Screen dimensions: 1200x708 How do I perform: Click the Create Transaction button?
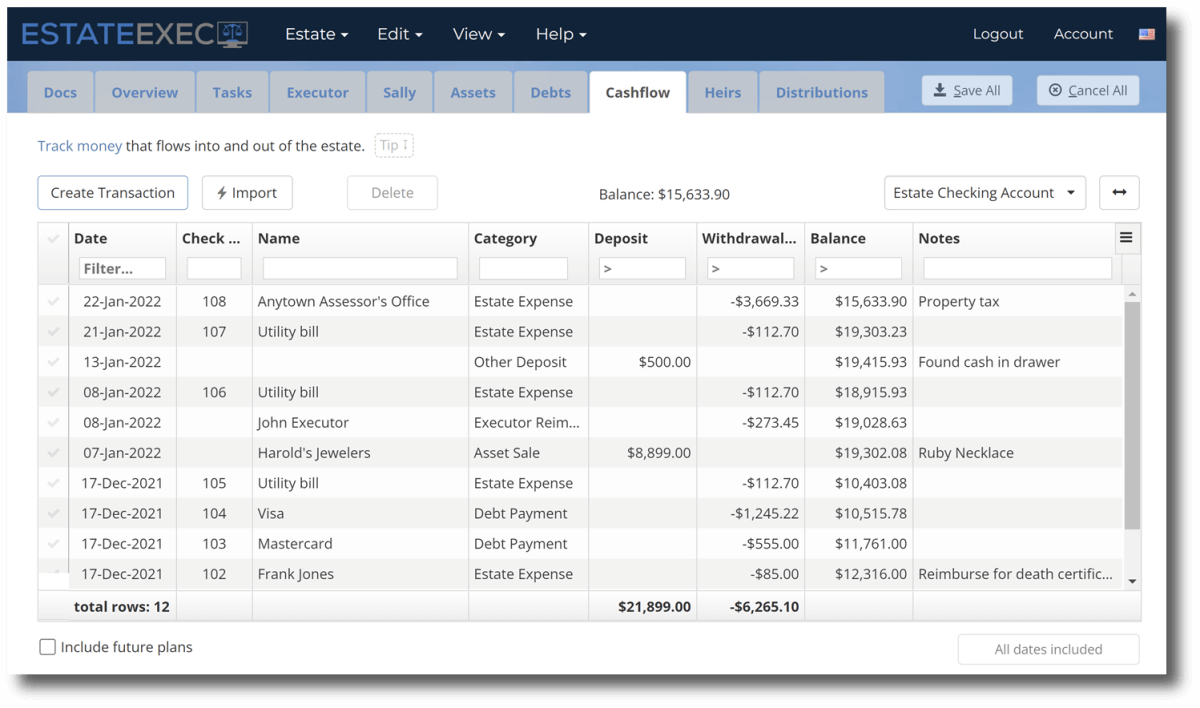tap(112, 192)
